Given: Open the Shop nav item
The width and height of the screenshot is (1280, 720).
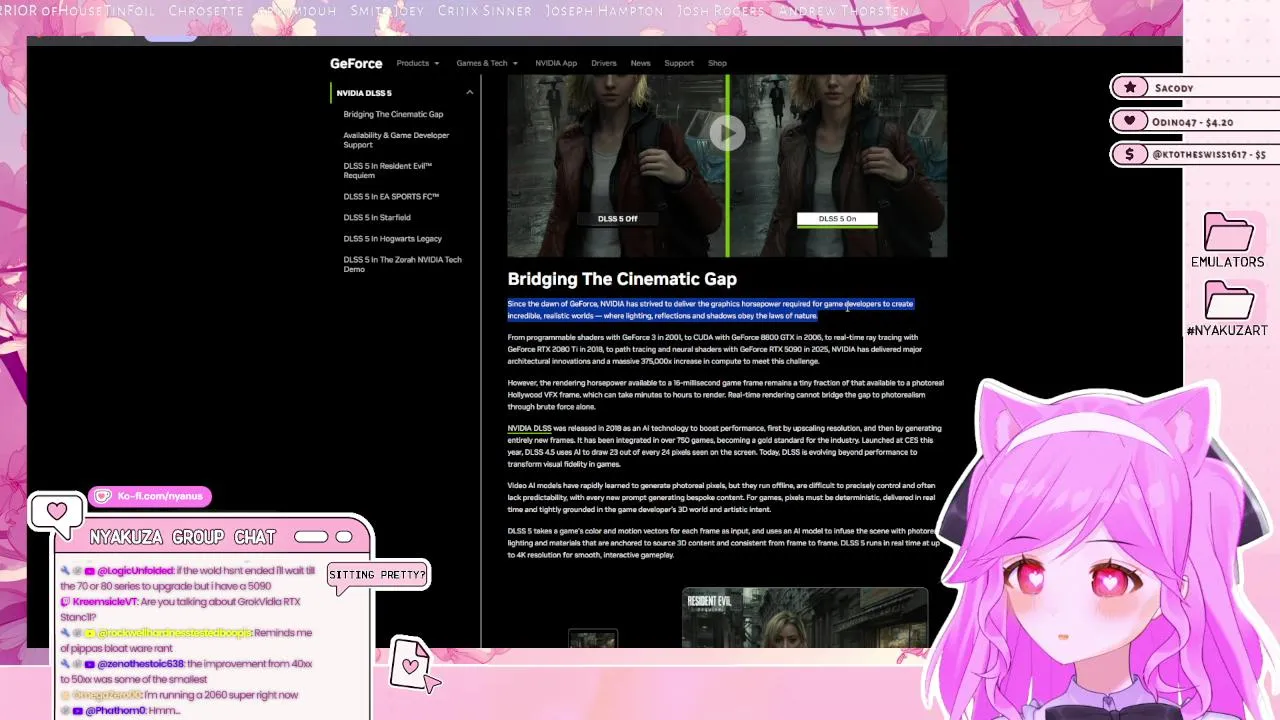Looking at the screenshot, I should pos(717,63).
